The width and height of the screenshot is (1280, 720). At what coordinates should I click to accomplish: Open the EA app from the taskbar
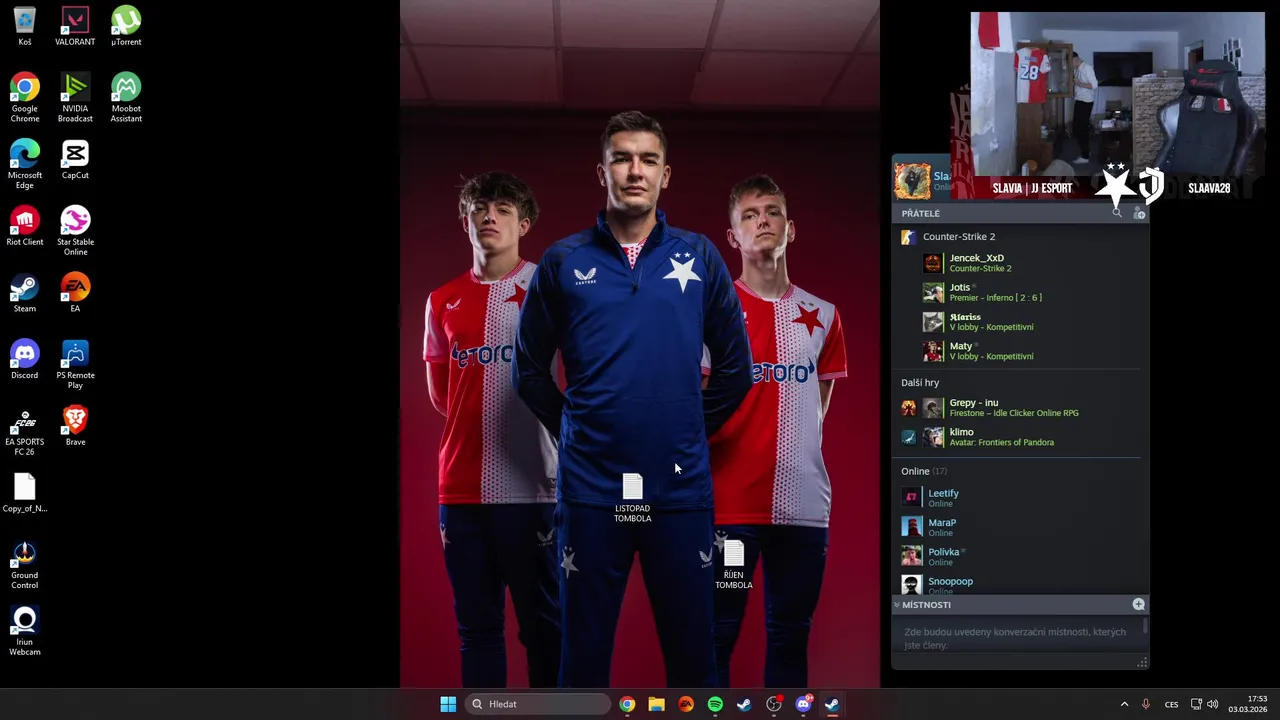click(x=686, y=704)
